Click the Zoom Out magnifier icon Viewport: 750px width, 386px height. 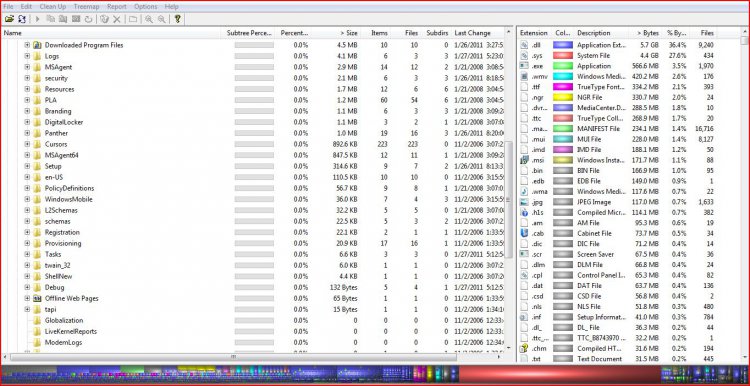click(162, 19)
